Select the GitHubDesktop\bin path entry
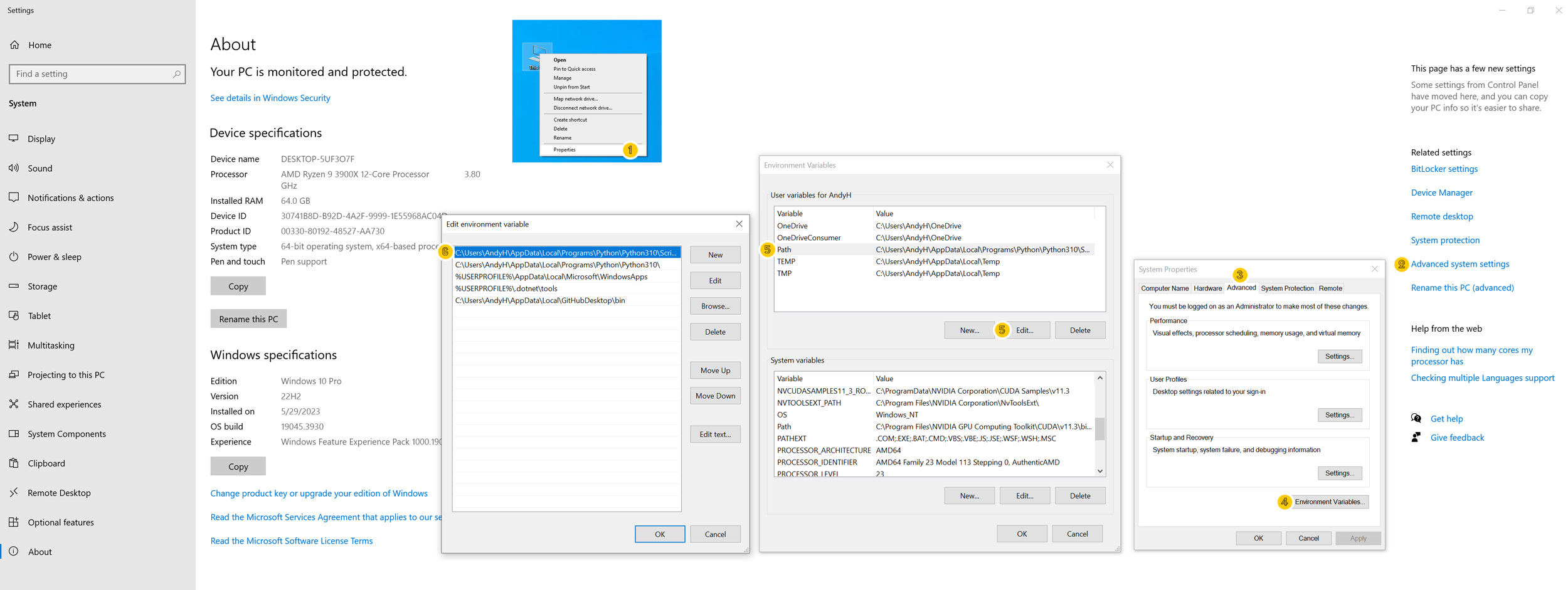 click(567, 300)
